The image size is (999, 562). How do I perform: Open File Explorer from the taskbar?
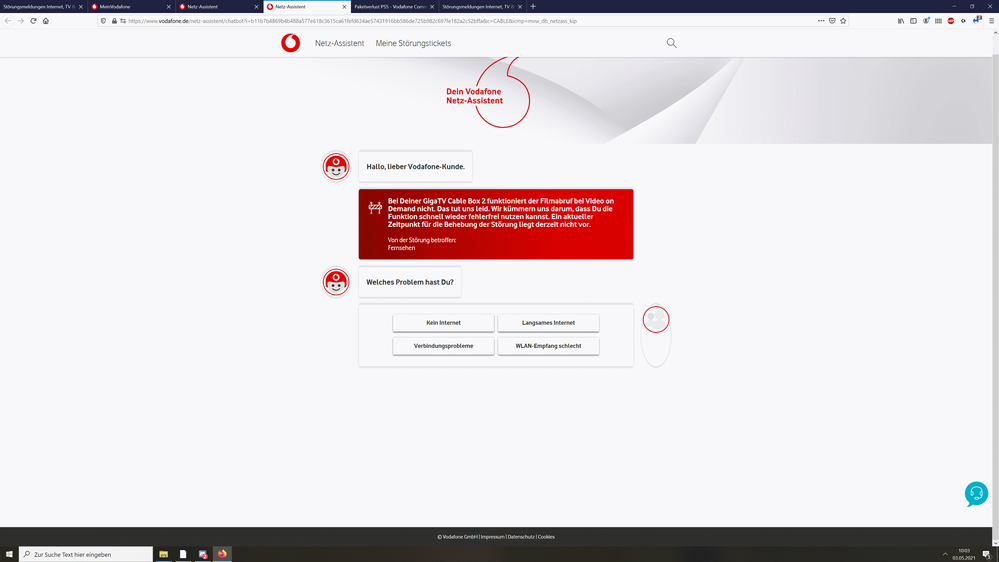point(164,554)
